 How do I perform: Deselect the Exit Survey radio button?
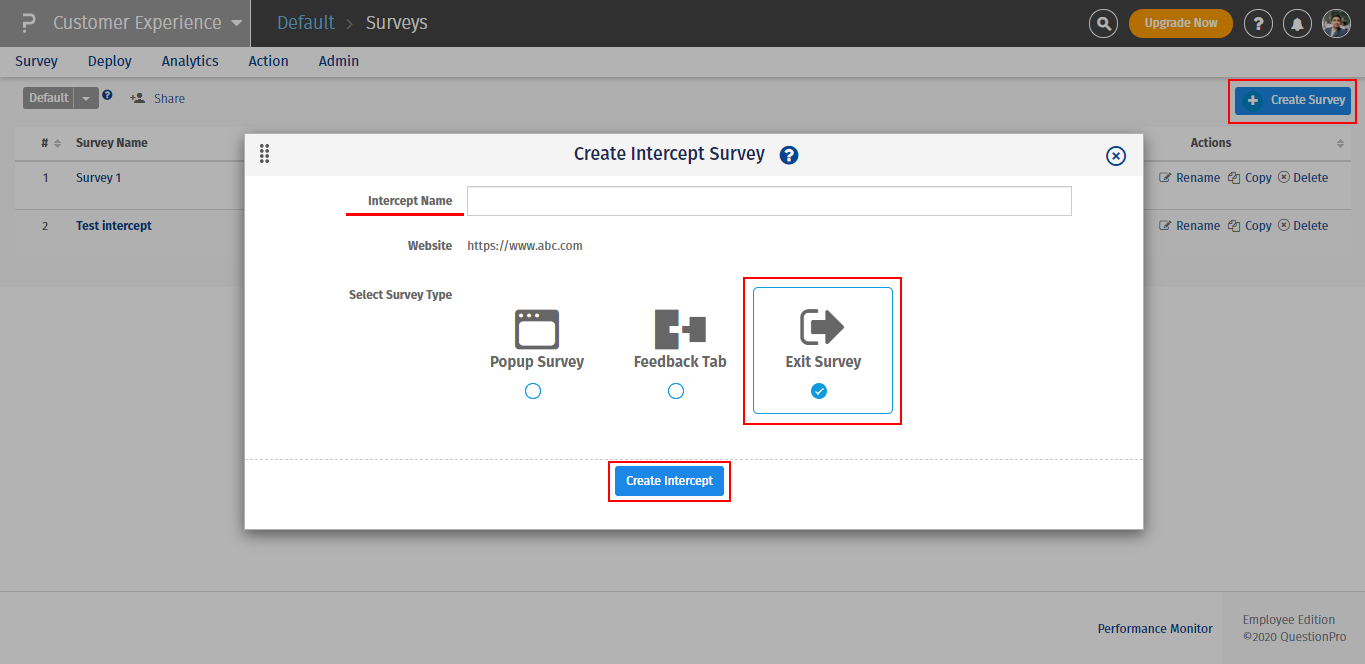(x=819, y=391)
